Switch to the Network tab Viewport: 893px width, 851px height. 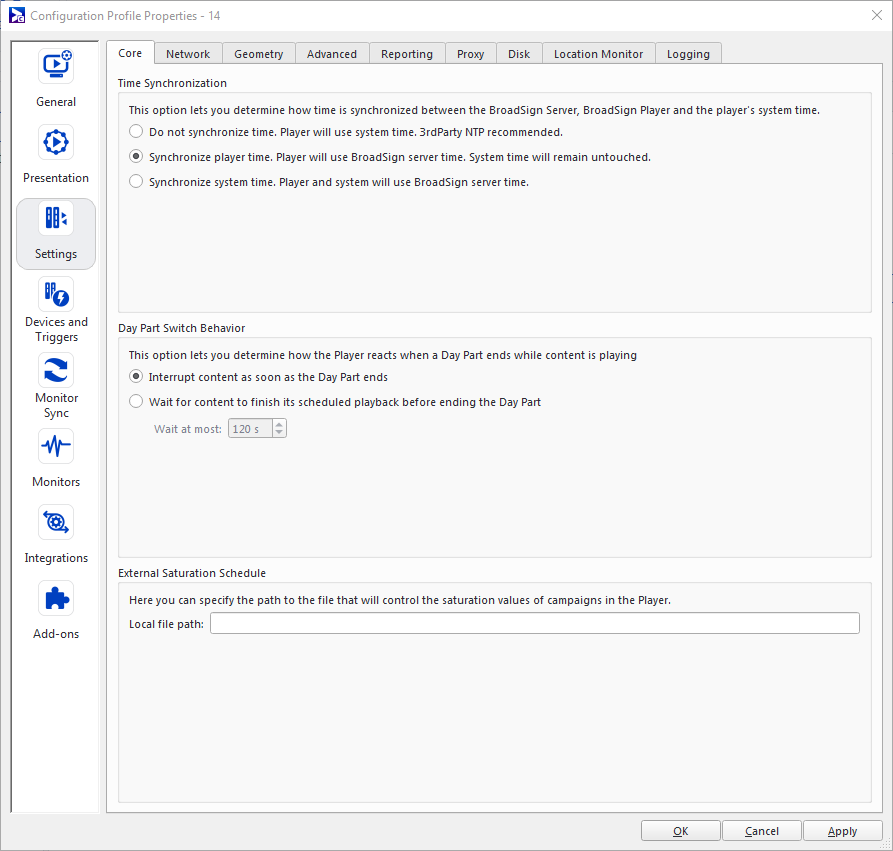pos(188,54)
